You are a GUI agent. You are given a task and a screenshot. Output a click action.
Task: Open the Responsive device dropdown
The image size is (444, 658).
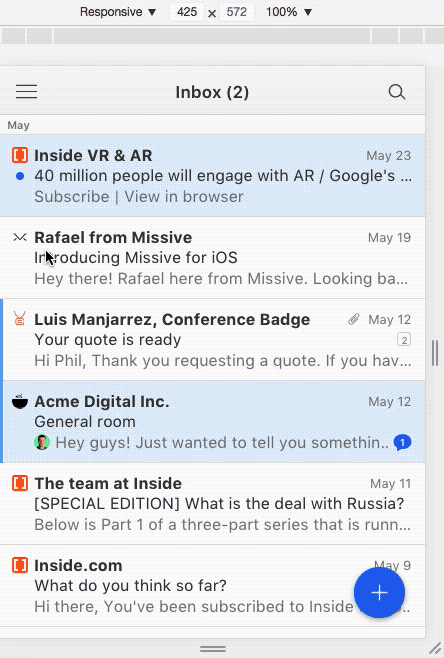[x=118, y=12]
